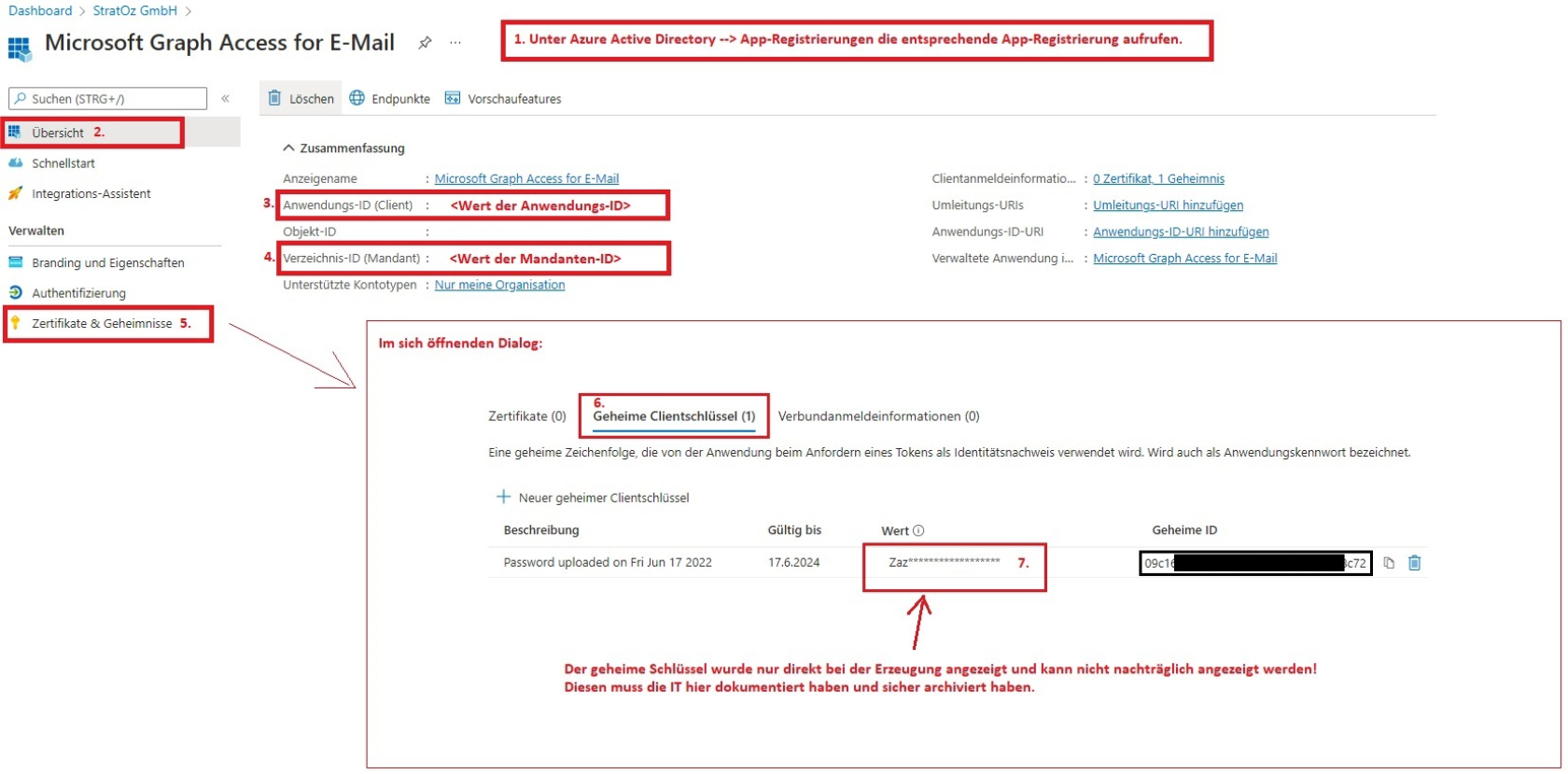Open Zertifikate & Geheimnisse in the sidebar
The width and height of the screenshot is (1568, 774).
pyautogui.click(x=102, y=323)
